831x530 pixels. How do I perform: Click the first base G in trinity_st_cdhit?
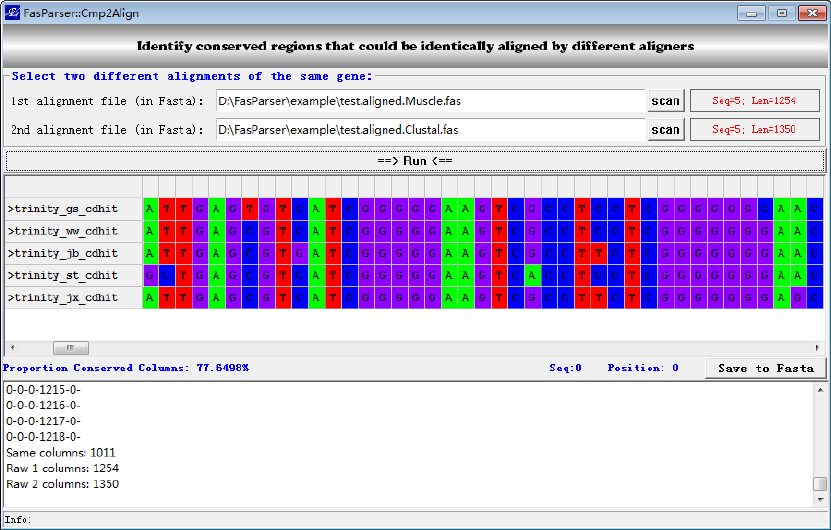(x=151, y=276)
